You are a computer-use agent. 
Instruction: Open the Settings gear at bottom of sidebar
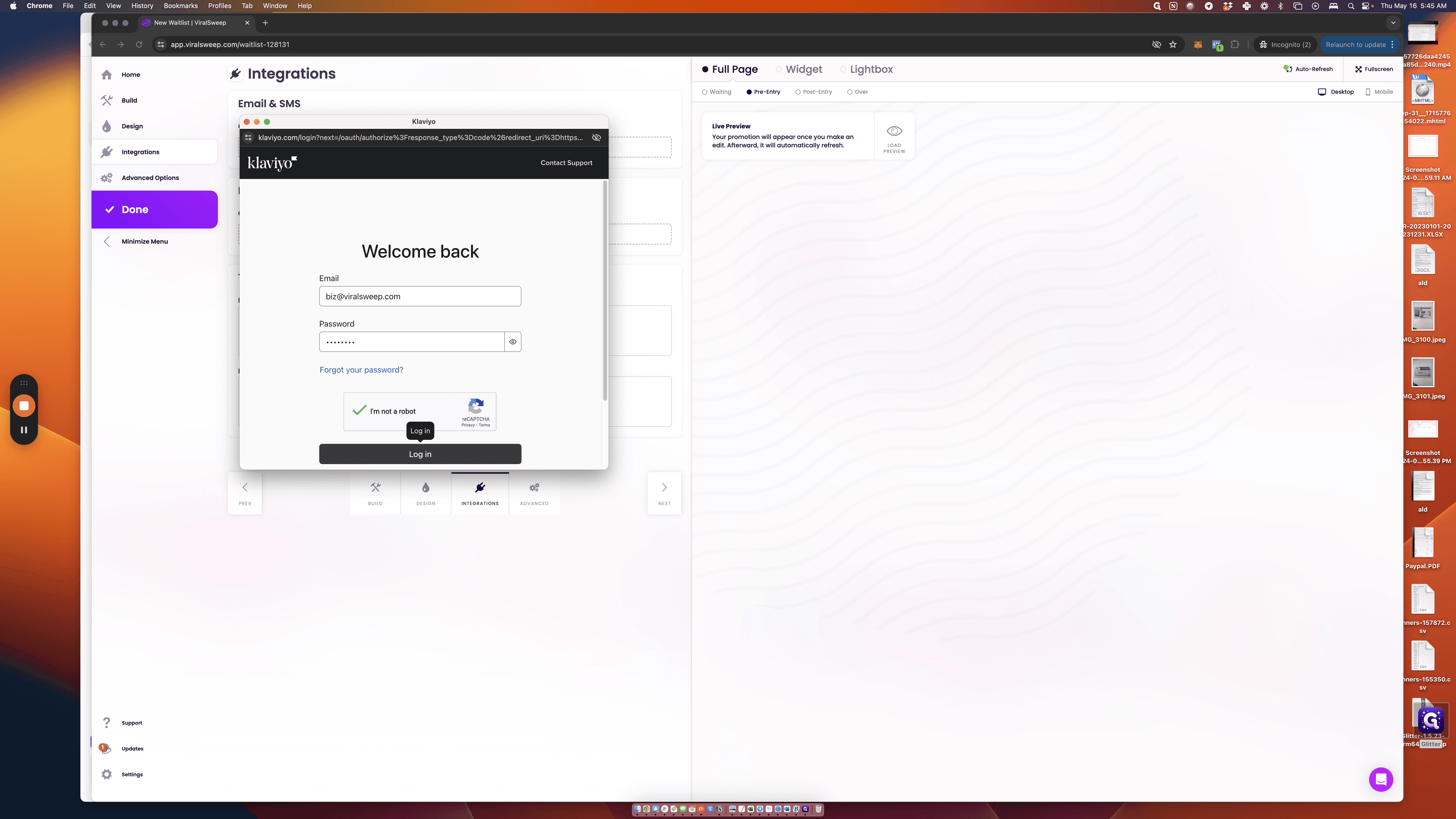[106, 774]
